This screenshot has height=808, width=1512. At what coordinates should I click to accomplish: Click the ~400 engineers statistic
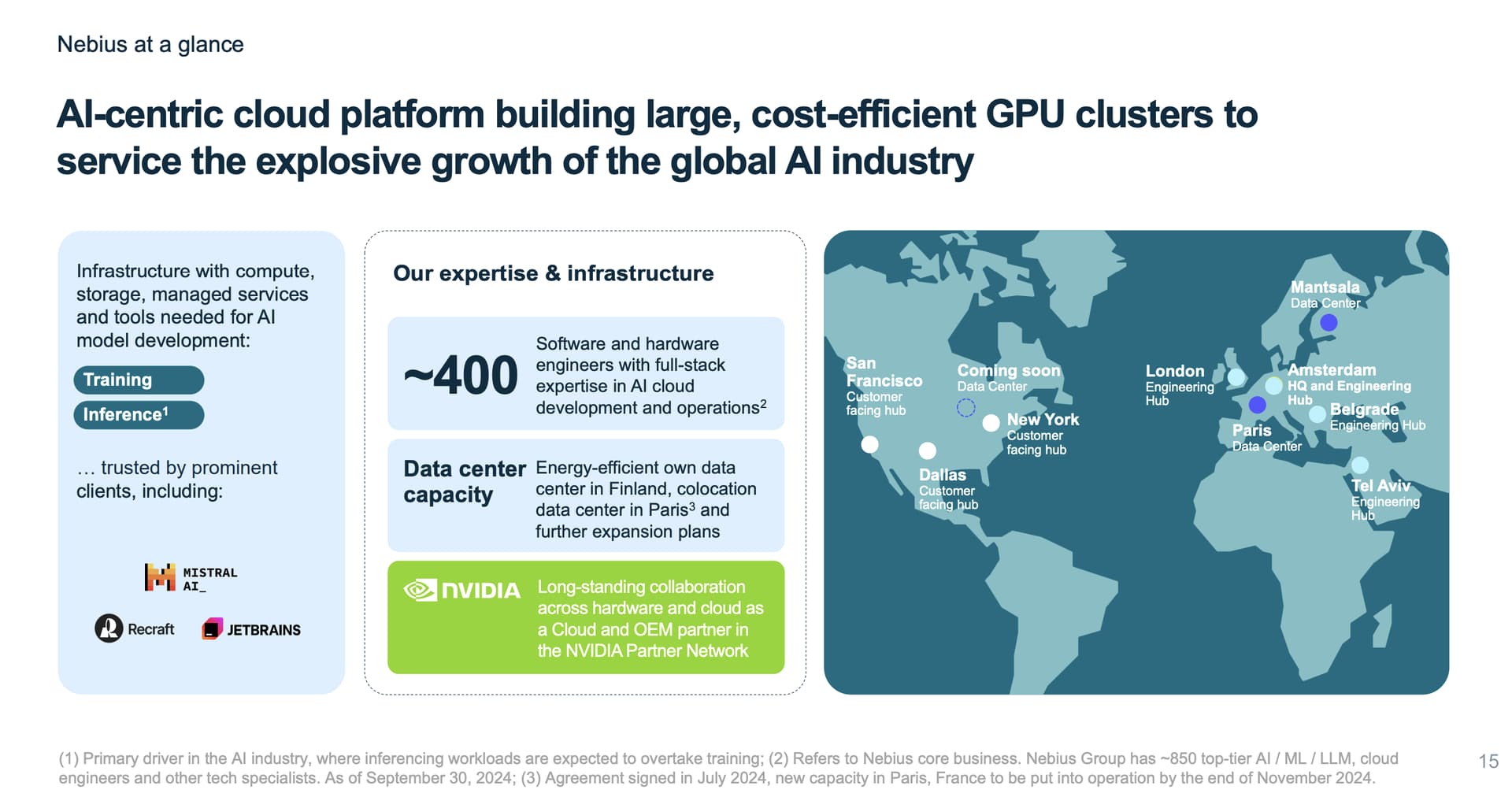tap(461, 376)
